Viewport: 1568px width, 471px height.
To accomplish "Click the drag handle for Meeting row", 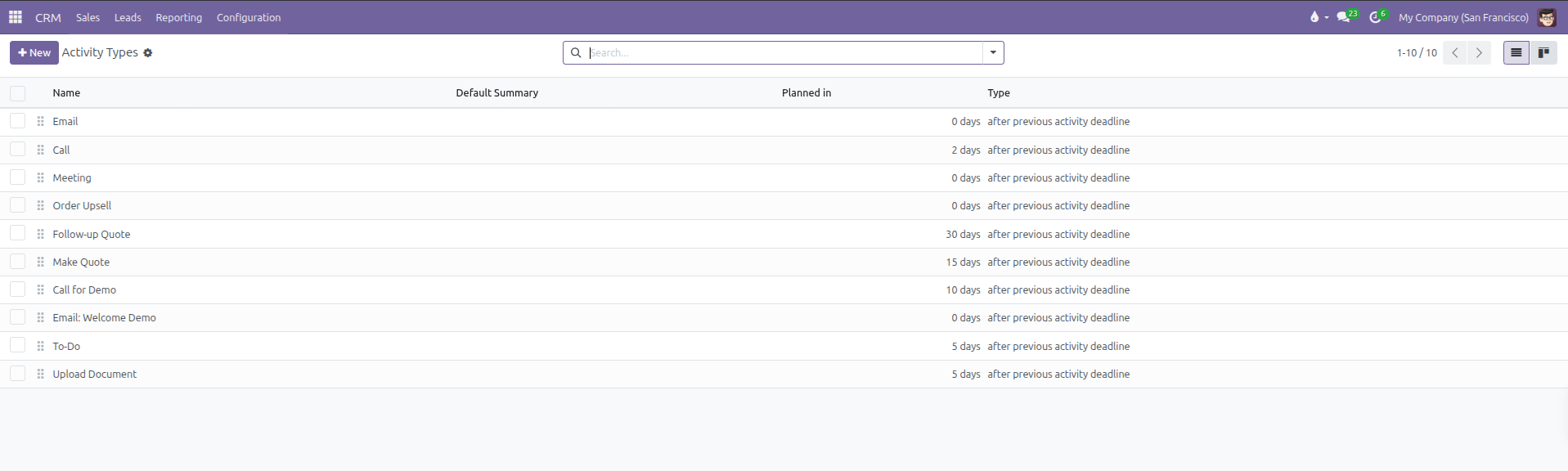I will 41,178.
